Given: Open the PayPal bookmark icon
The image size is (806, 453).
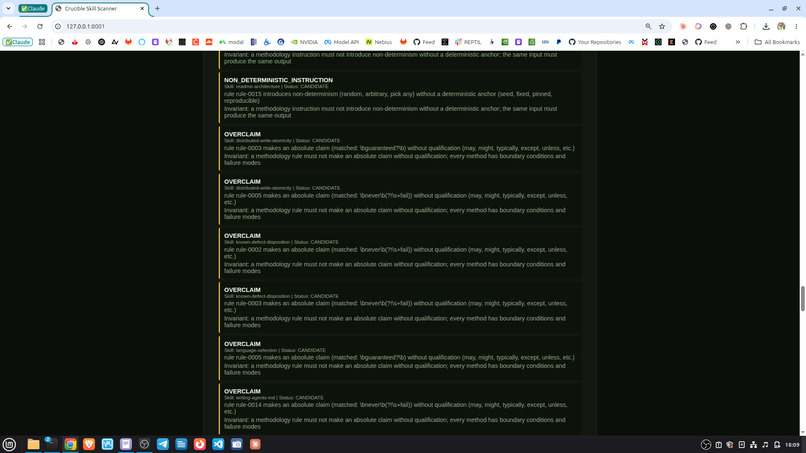Looking at the screenshot, I should pos(559,42).
